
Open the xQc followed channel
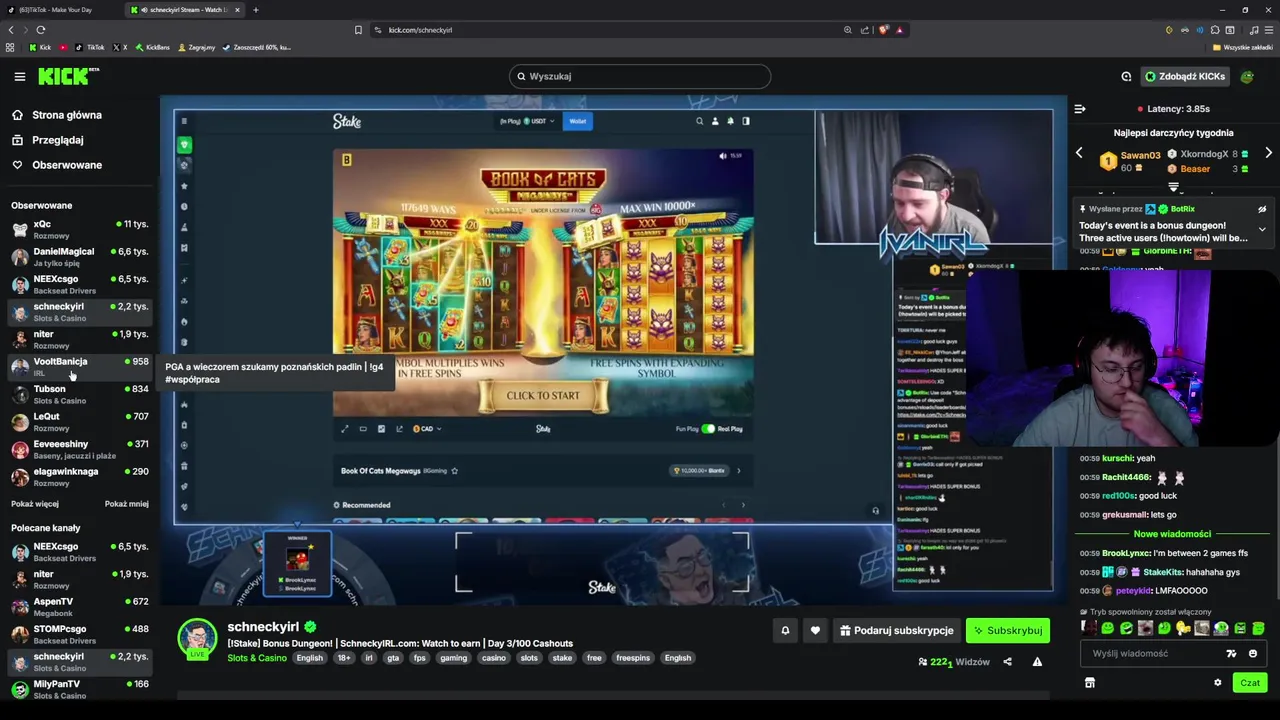[78, 229]
